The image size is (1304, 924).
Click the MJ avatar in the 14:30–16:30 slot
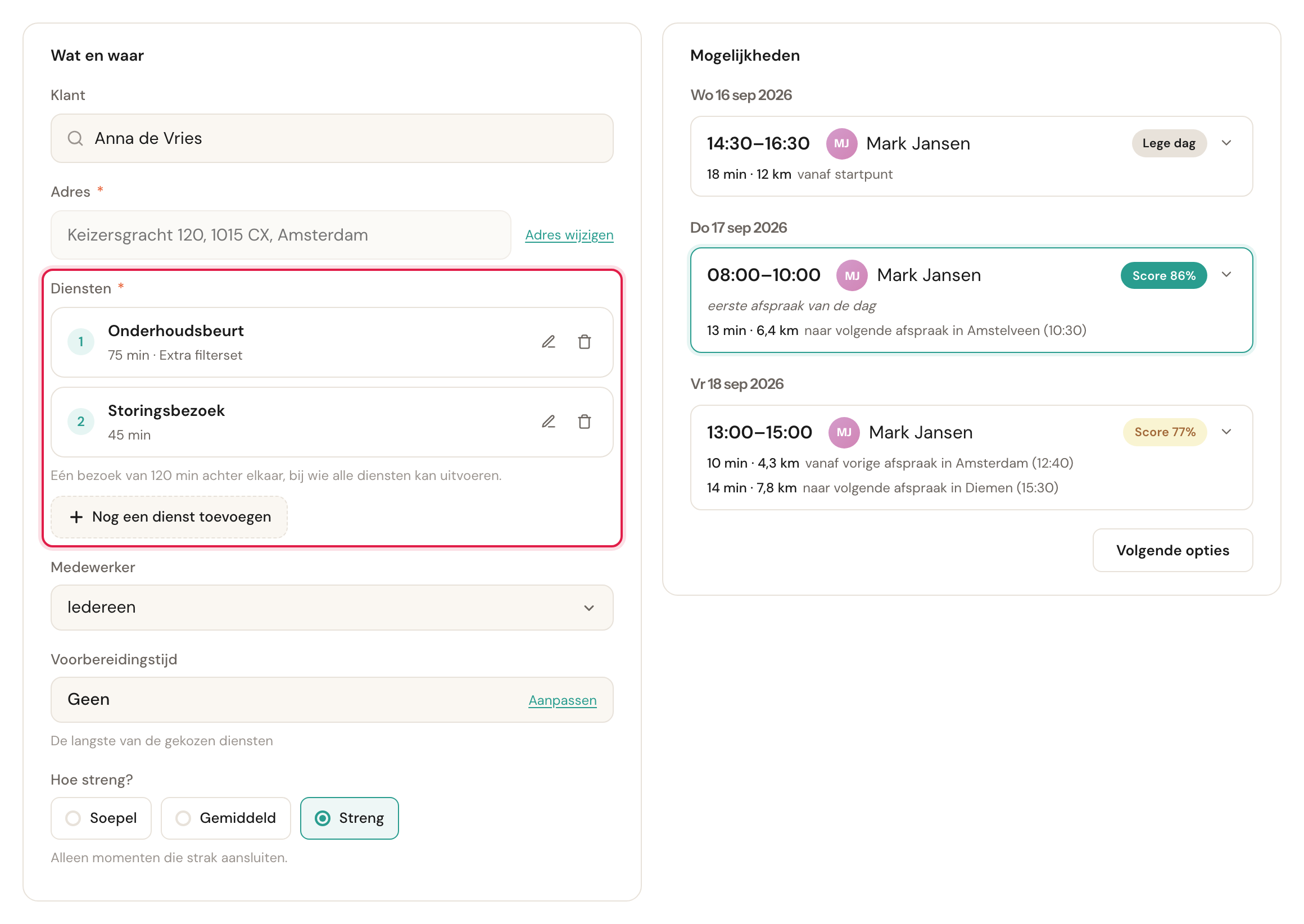[841, 143]
